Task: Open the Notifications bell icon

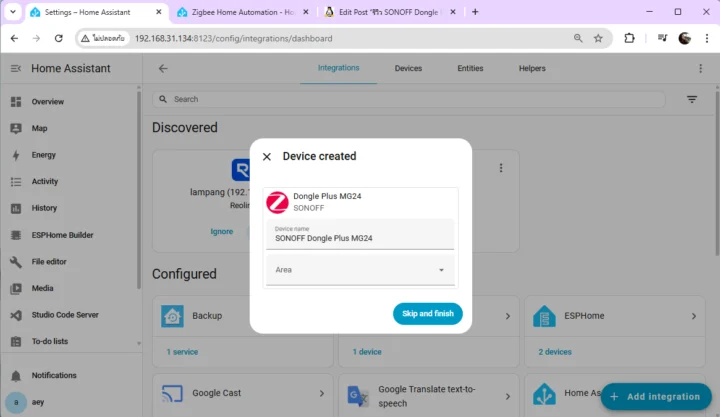Action: (16, 376)
